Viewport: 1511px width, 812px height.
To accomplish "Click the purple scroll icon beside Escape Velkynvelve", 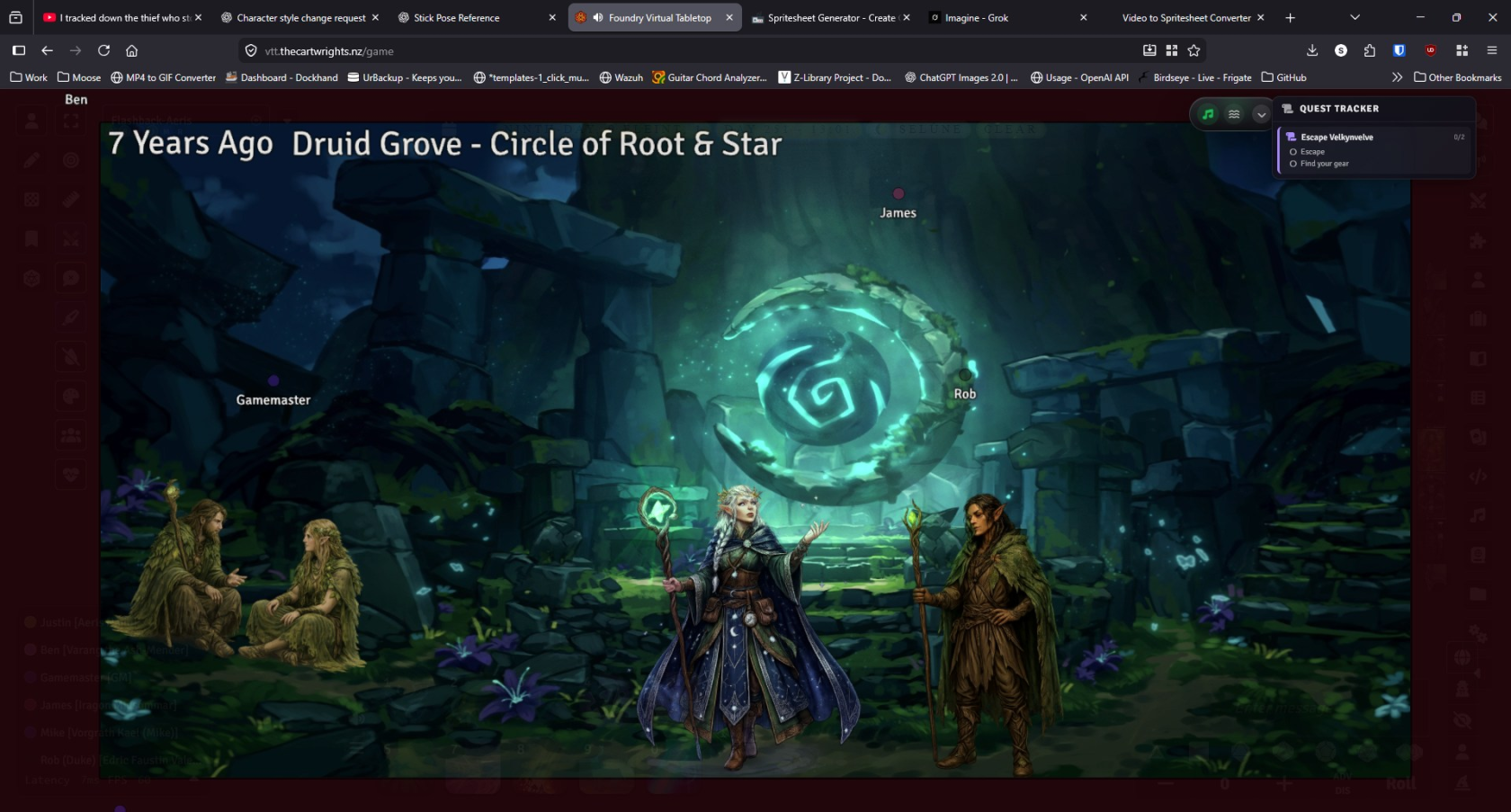I will click(1292, 138).
